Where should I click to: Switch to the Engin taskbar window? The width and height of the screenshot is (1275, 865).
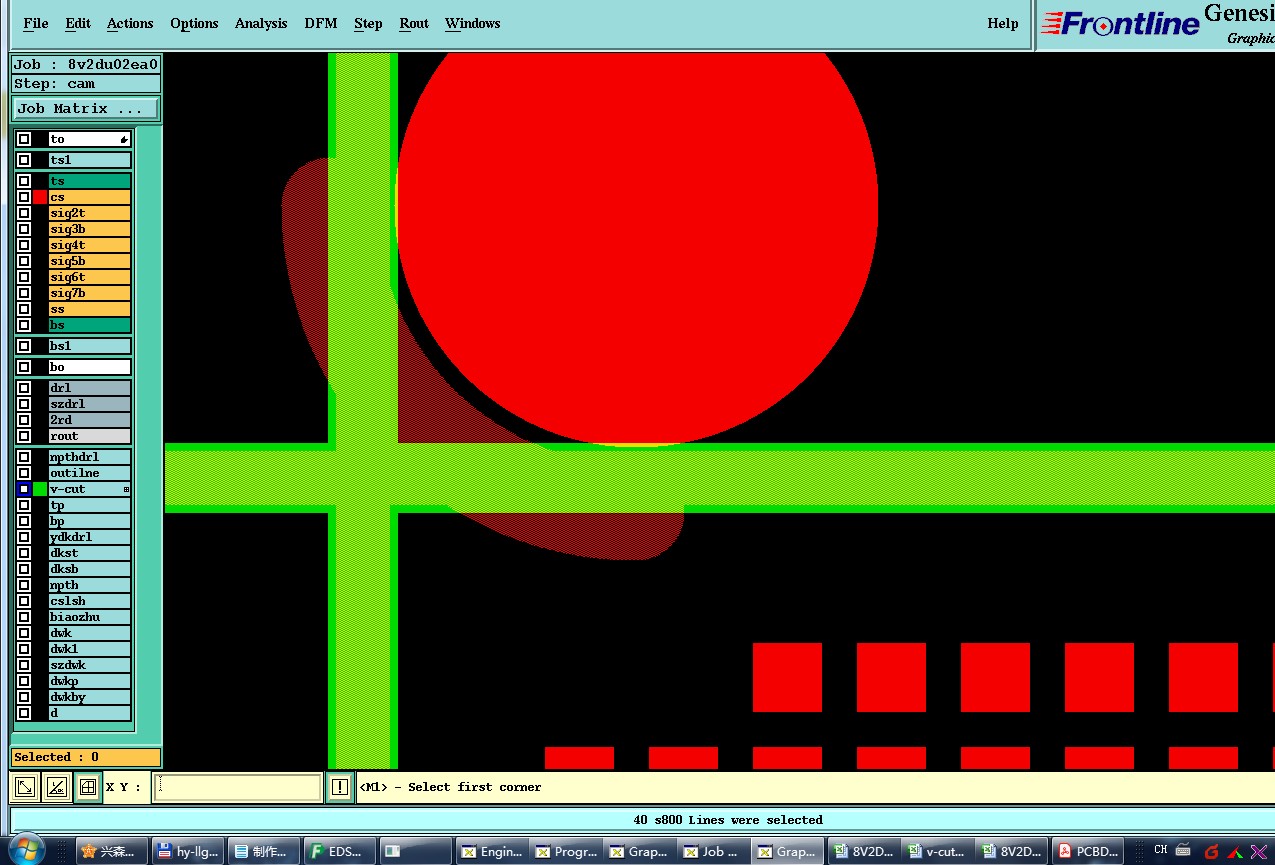tap(491, 851)
